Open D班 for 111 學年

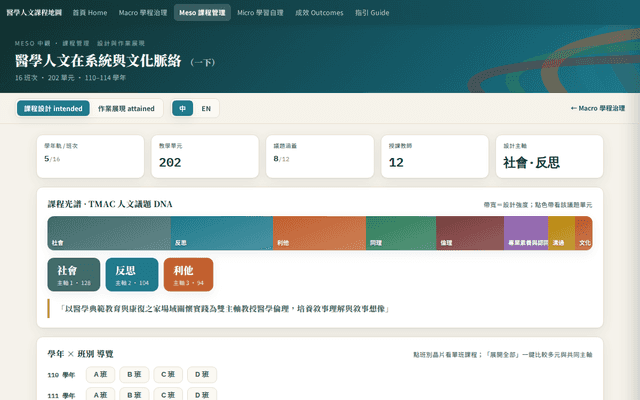[x=202, y=395]
